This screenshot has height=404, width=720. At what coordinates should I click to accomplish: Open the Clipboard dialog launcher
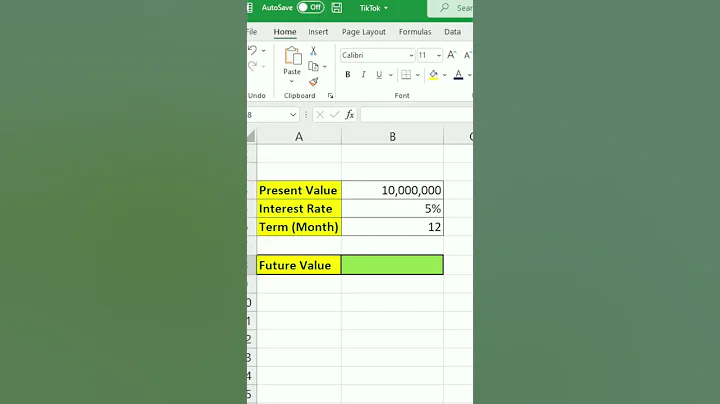(x=330, y=95)
